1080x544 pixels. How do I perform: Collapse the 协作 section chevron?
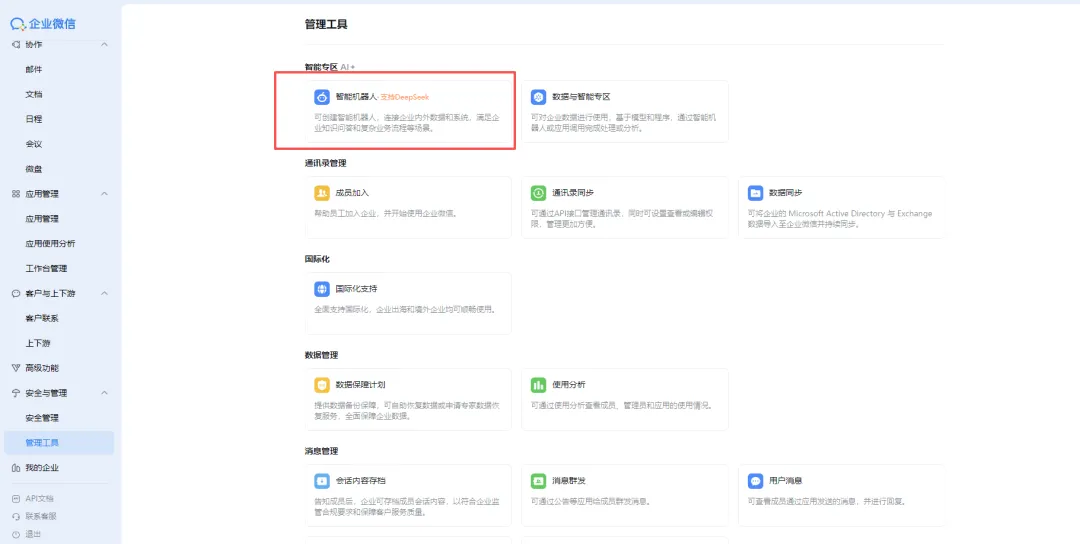pos(105,44)
